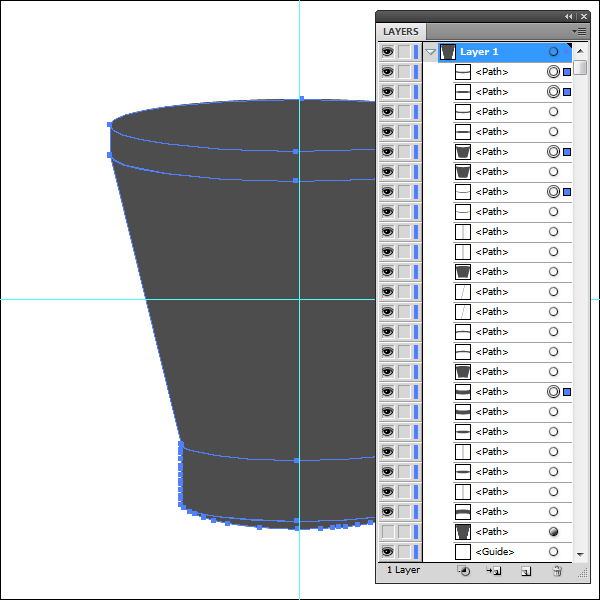600x600 pixels.
Task: Hide Layer 1 using its eye icon
Action: click(388, 52)
